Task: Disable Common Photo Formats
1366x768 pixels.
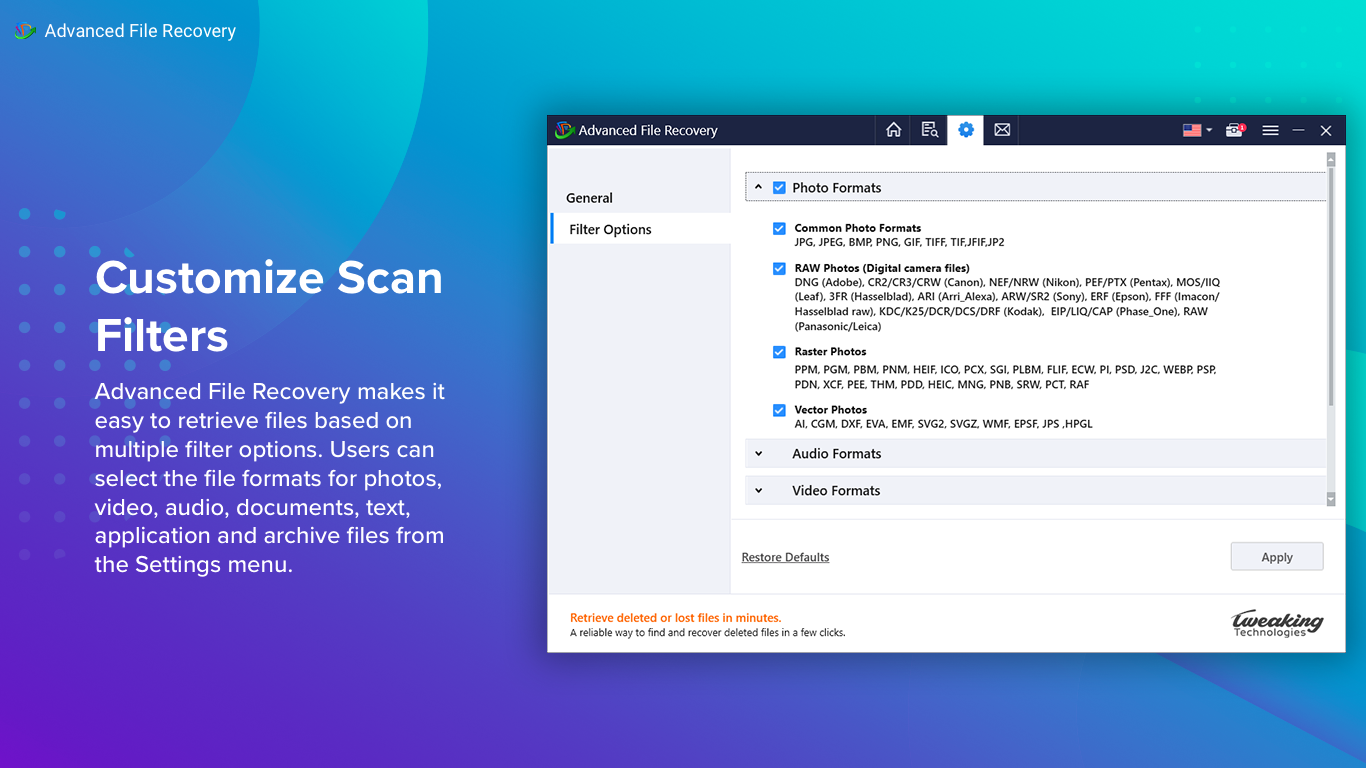Action: tap(779, 228)
